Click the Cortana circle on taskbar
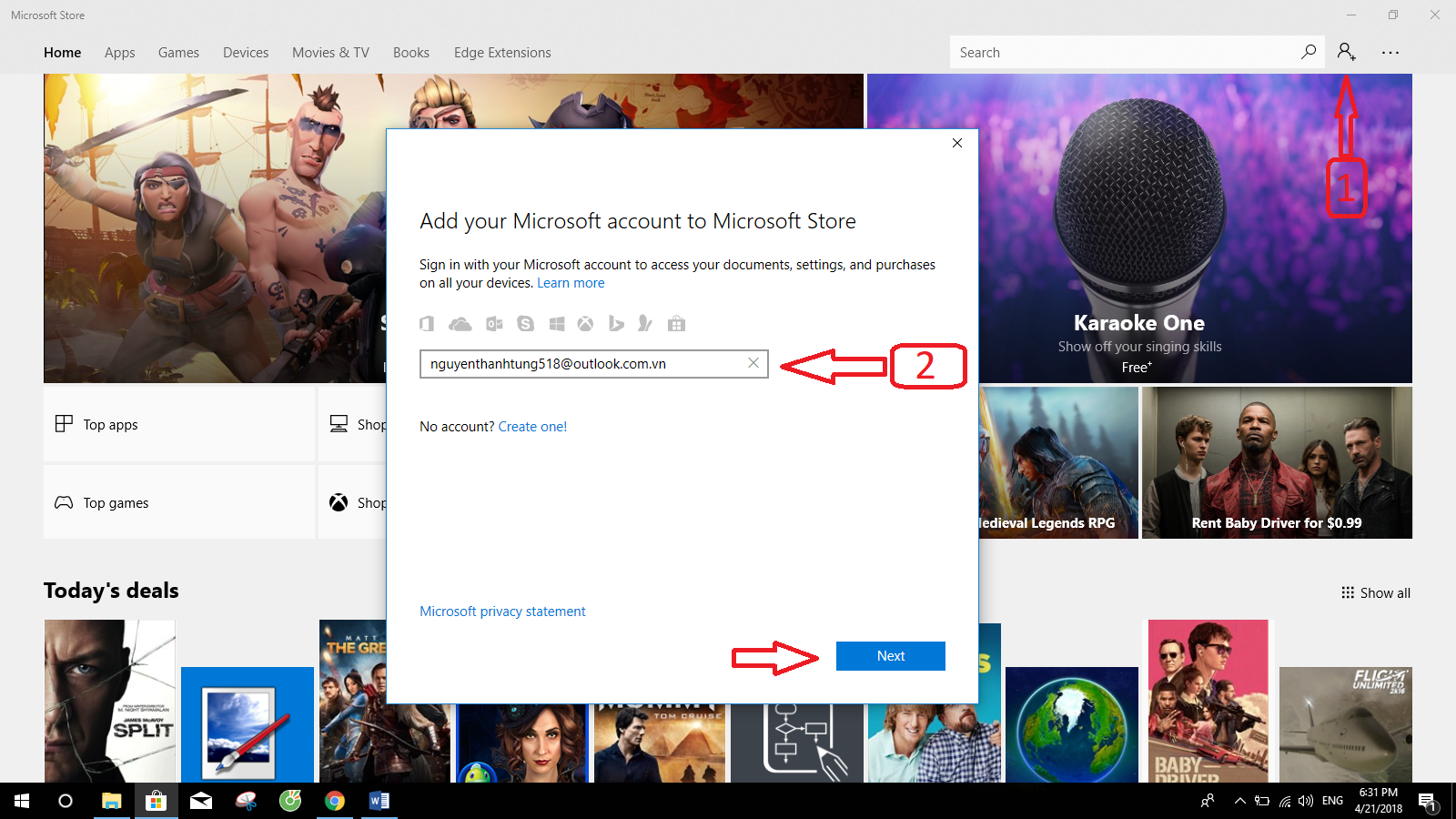 coord(66,801)
